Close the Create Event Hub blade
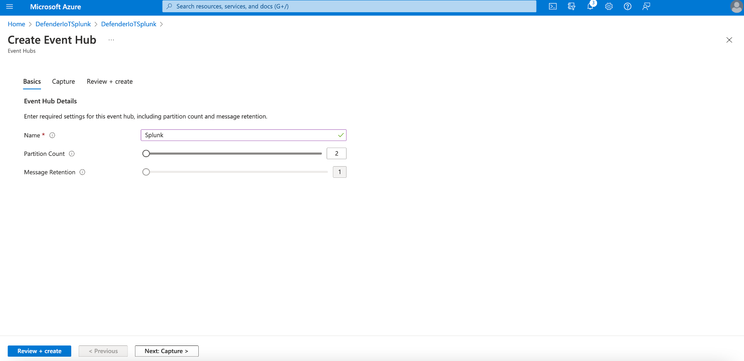 (729, 40)
